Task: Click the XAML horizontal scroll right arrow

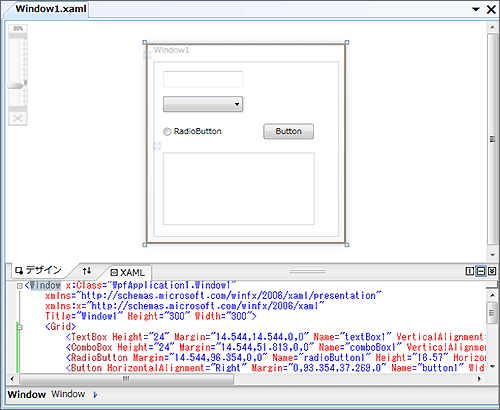Action: tap(480, 379)
